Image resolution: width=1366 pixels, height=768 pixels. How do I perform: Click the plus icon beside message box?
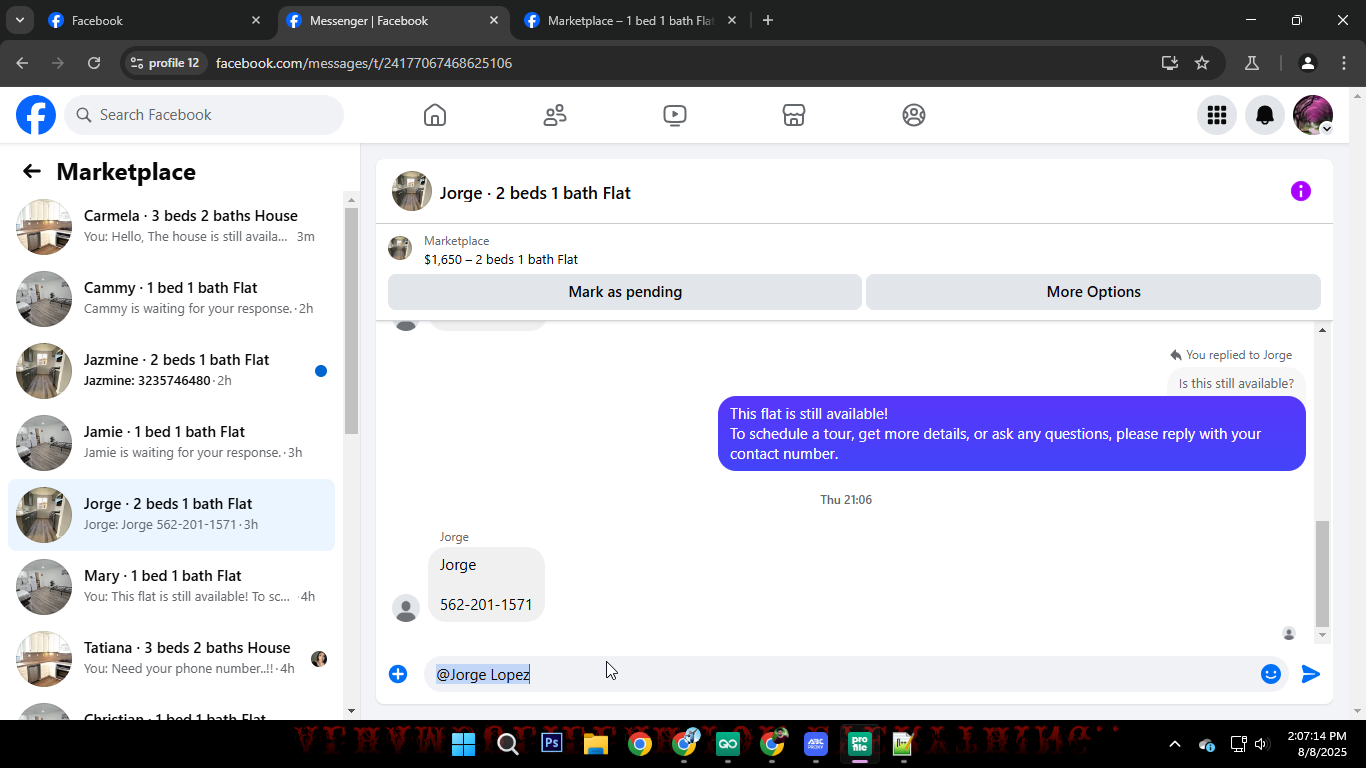point(398,674)
